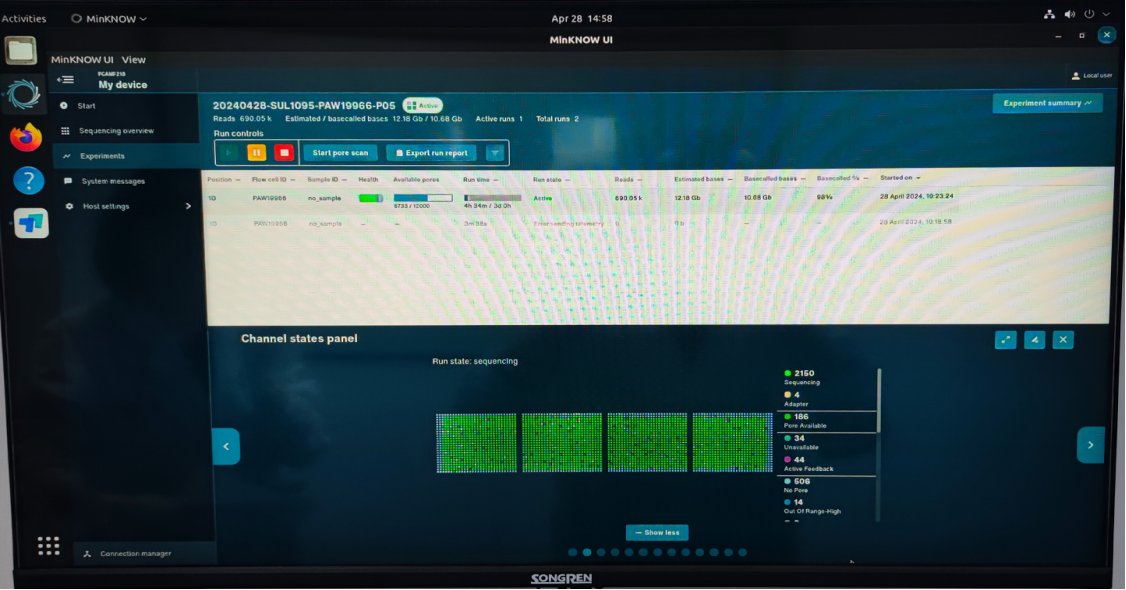This screenshot has height=590, width=1126.
Task: Click the Connection manager icon
Action: [87, 553]
